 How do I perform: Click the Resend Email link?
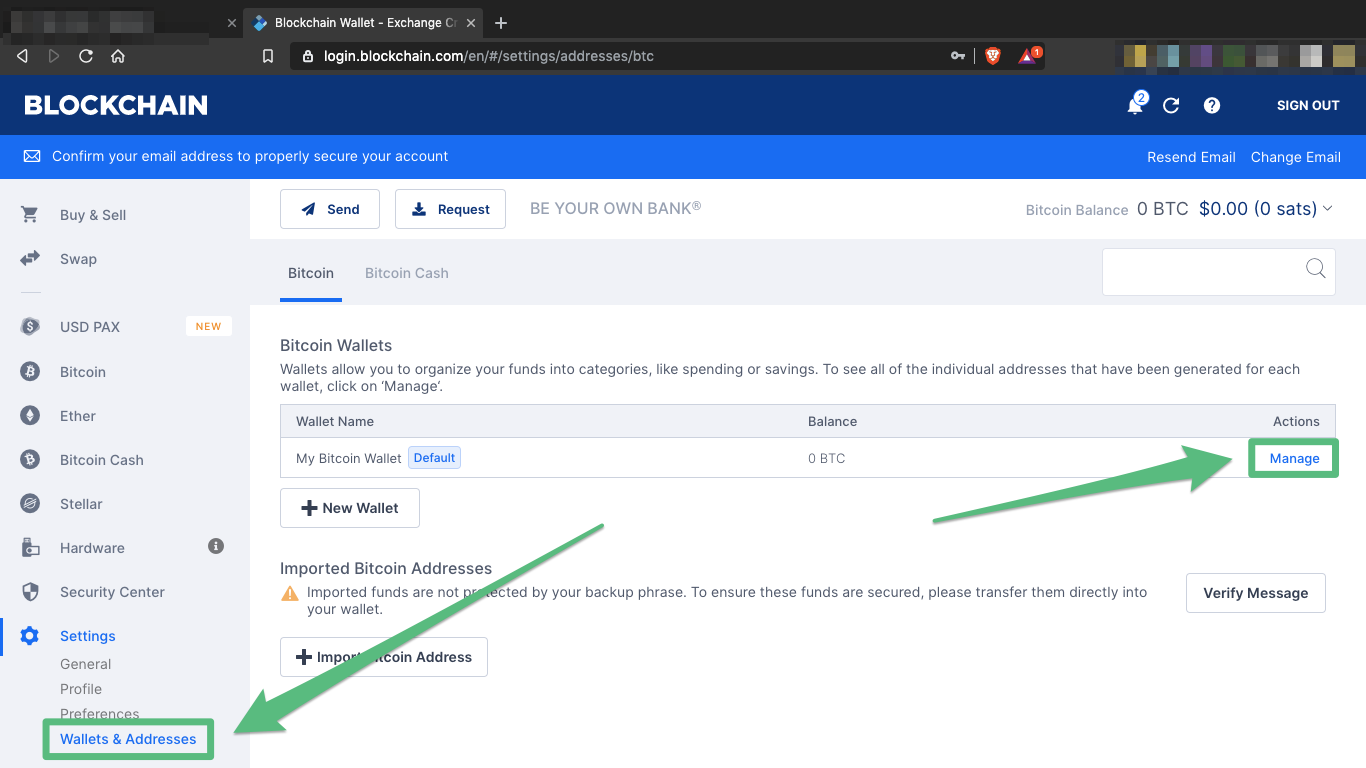[1191, 157]
